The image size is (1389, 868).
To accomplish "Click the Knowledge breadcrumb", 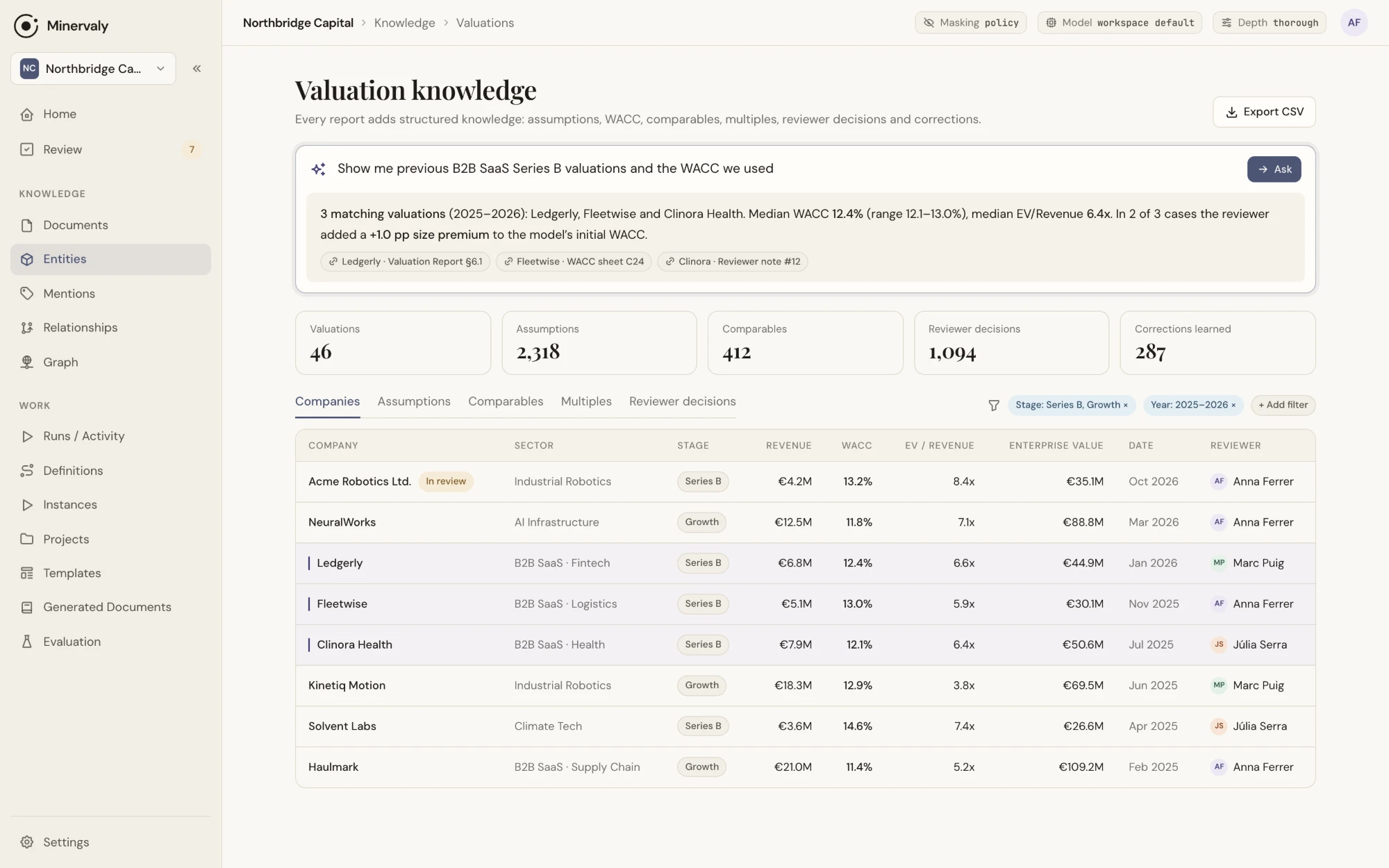I will coord(404,23).
